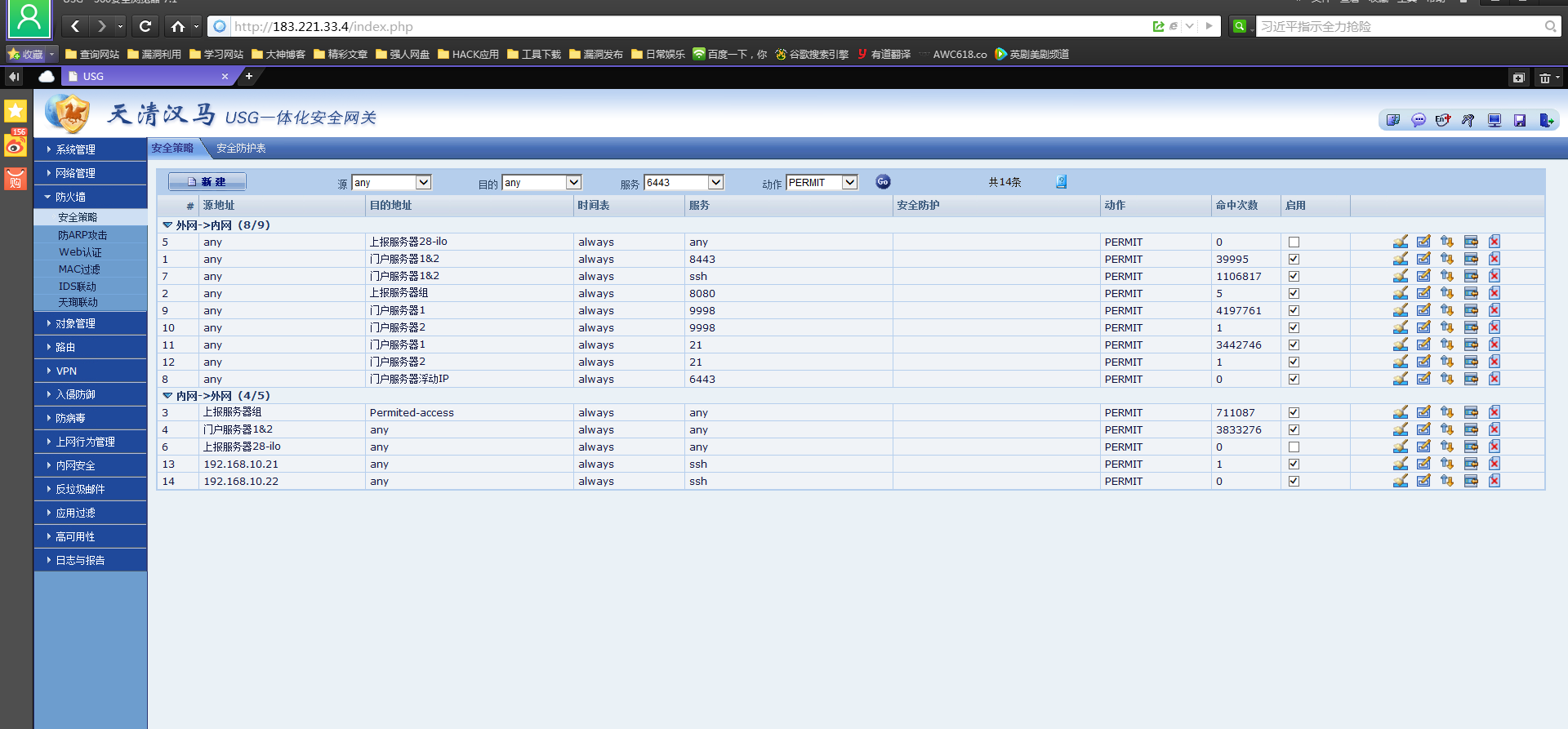Select the 安全策略 tab
This screenshot has width=1568, height=729.
[x=172, y=149]
